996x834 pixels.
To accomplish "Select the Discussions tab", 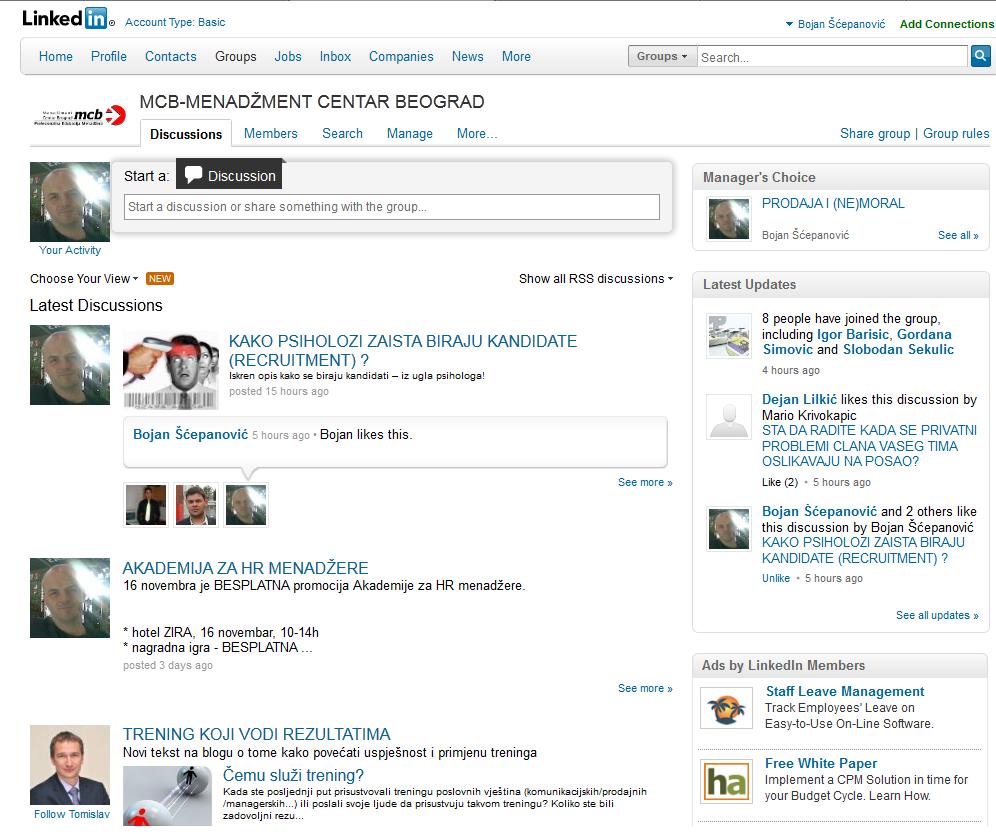I will tap(186, 134).
